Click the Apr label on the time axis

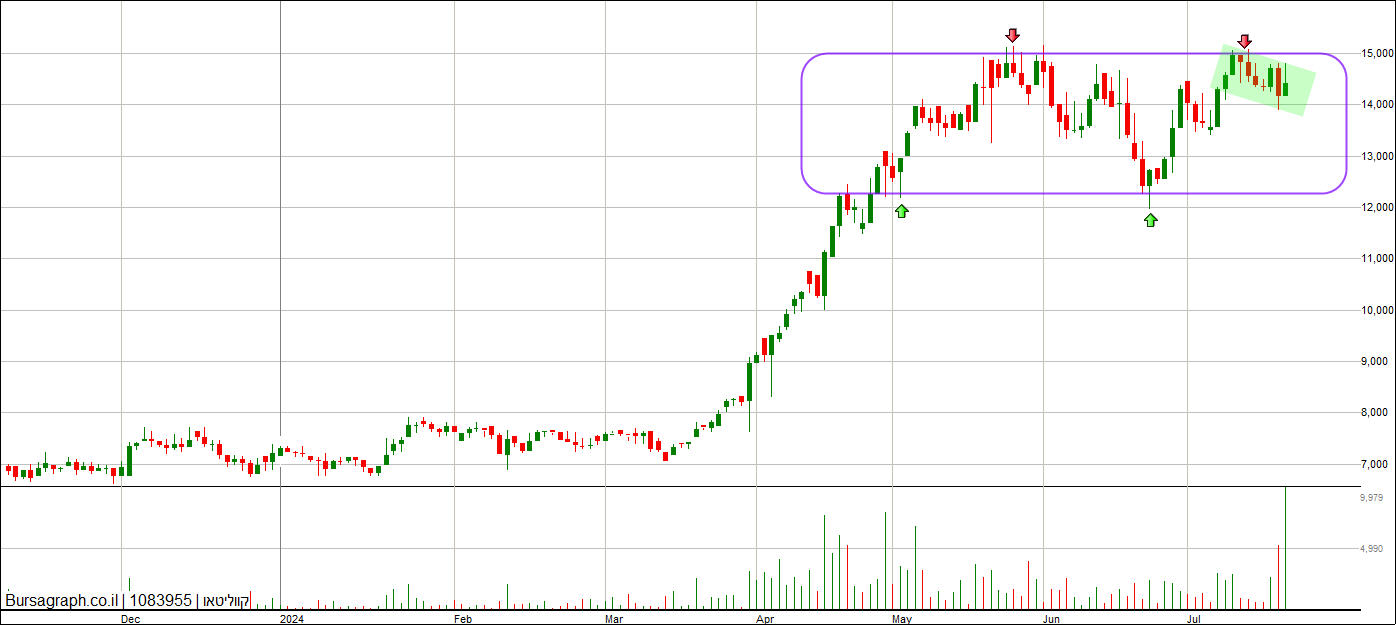point(766,619)
